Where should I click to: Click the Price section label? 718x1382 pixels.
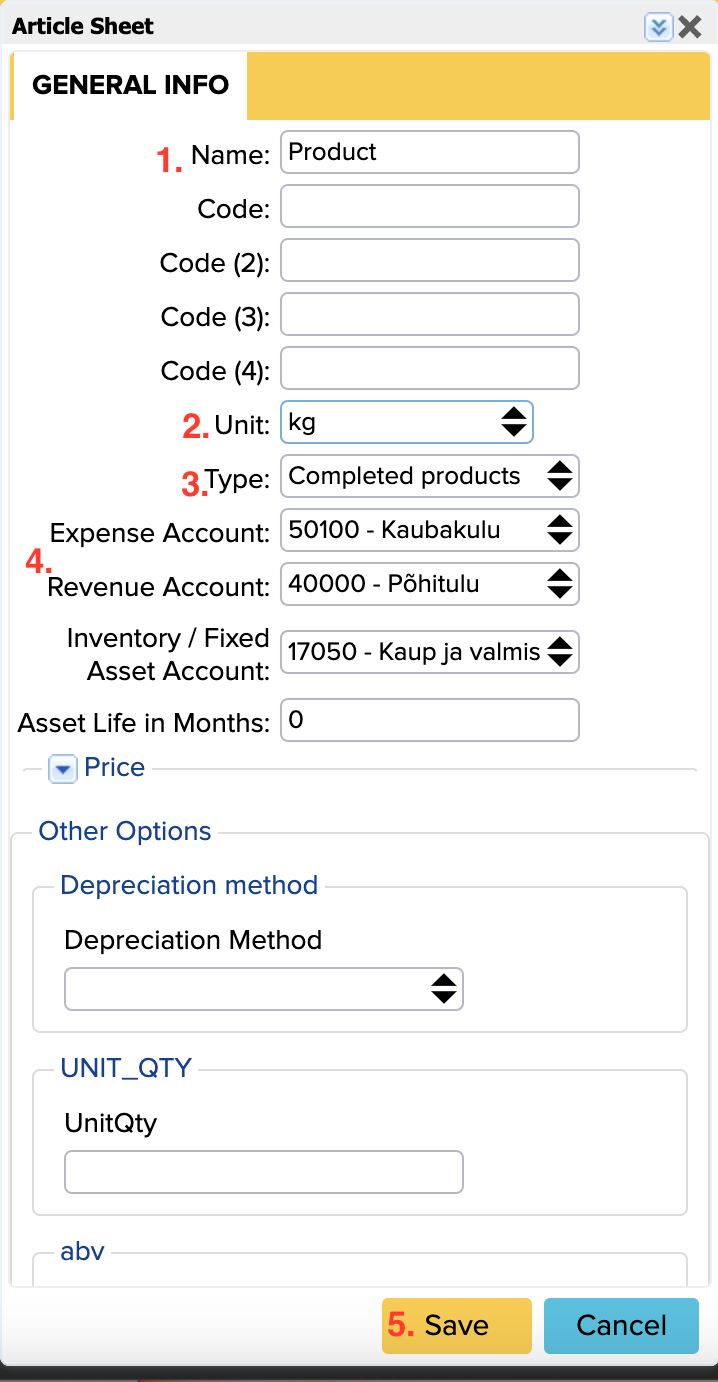pyautogui.click(x=114, y=767)
